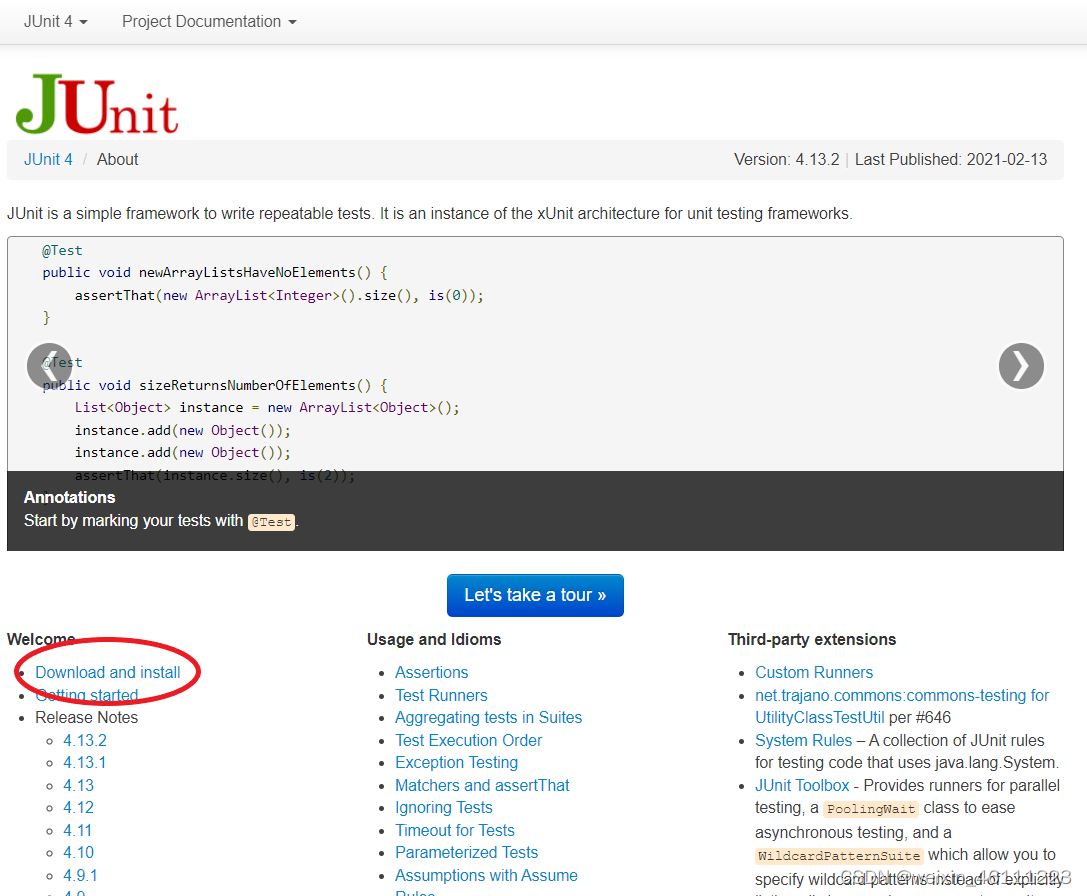Open Matchers and assertThat link
1087x896 pixels.
482,785
